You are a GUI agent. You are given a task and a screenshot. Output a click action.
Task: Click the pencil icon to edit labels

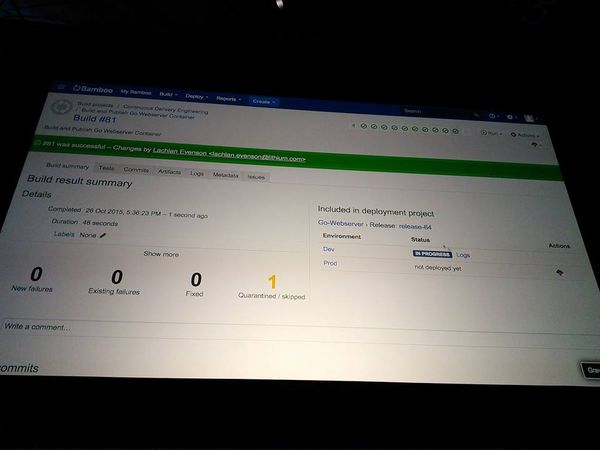102,235
